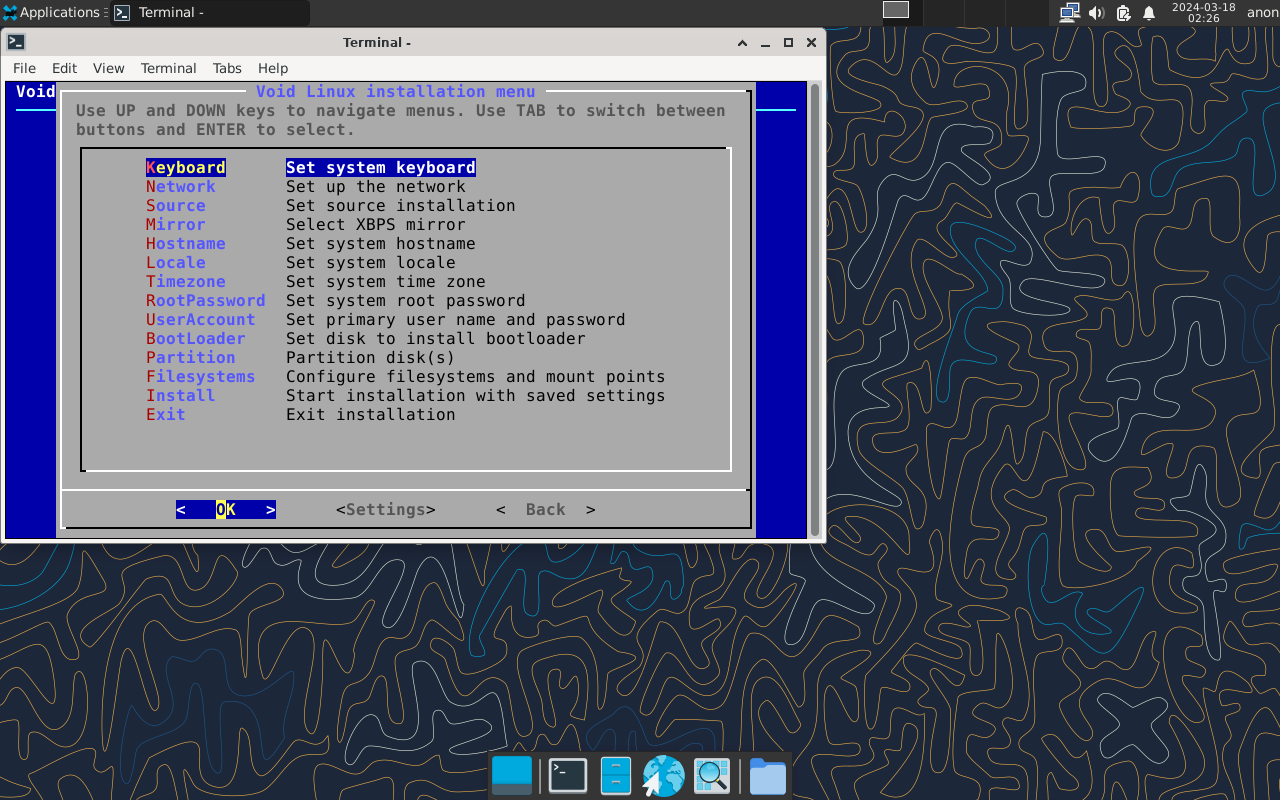Select the Partition menu entry
The width and height of the screenshot is (1280, 800).
point(191,357)
